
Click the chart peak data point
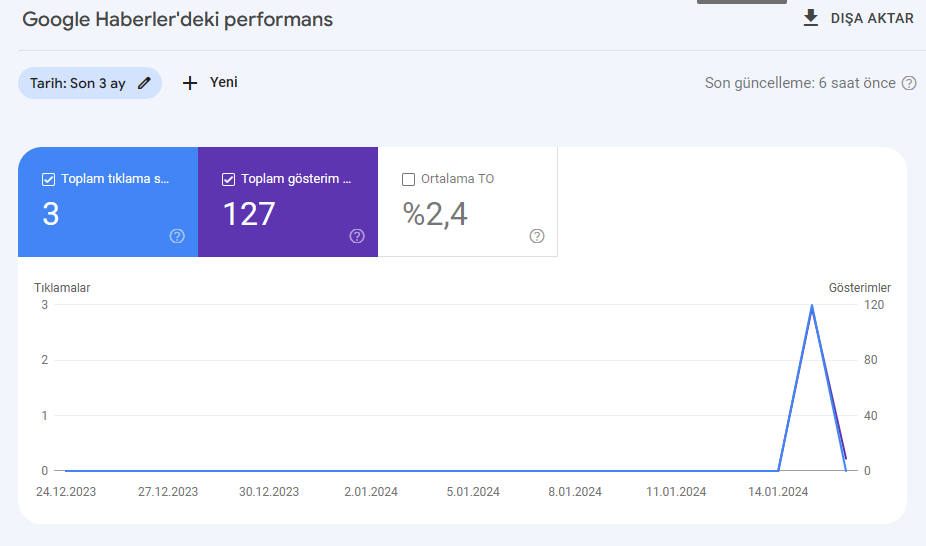tap(812, 306)
